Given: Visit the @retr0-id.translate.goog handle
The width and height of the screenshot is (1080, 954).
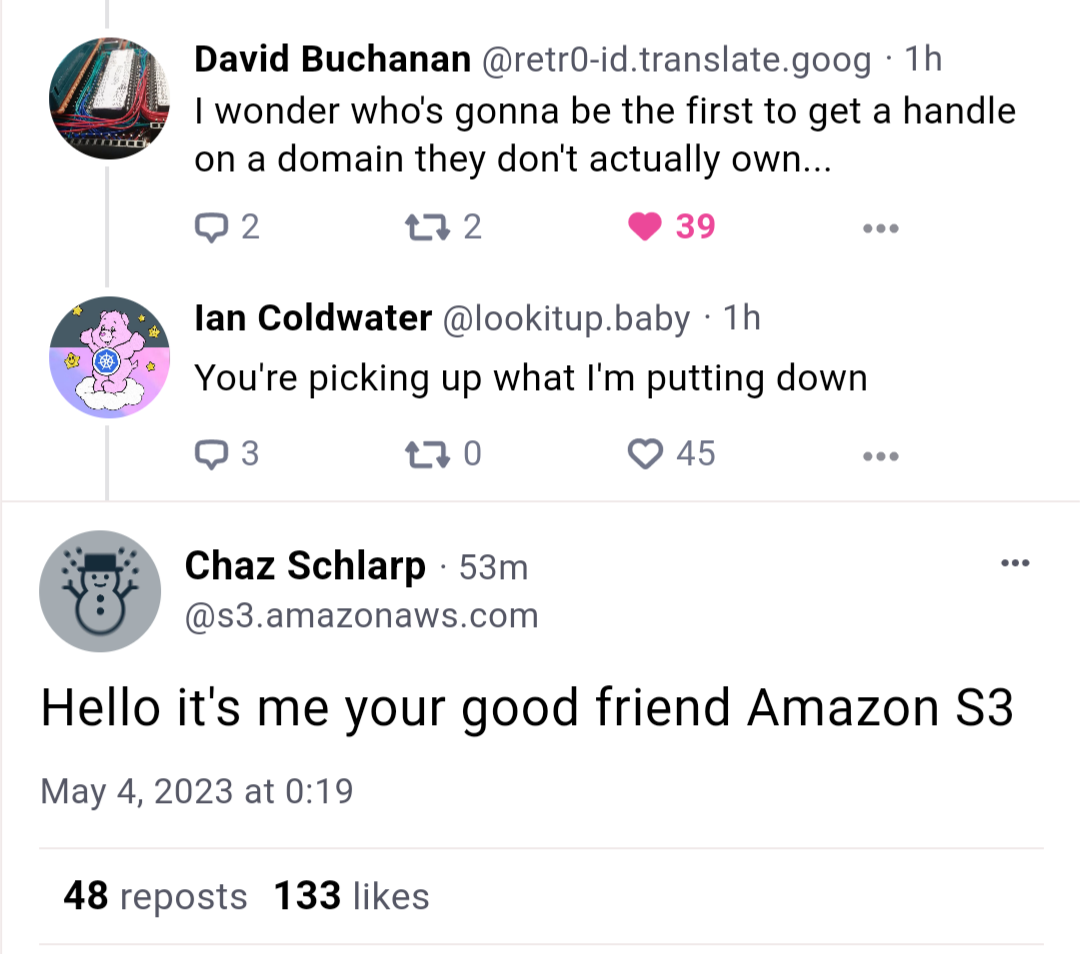Looking at the screenshot, I should [677, 60].
